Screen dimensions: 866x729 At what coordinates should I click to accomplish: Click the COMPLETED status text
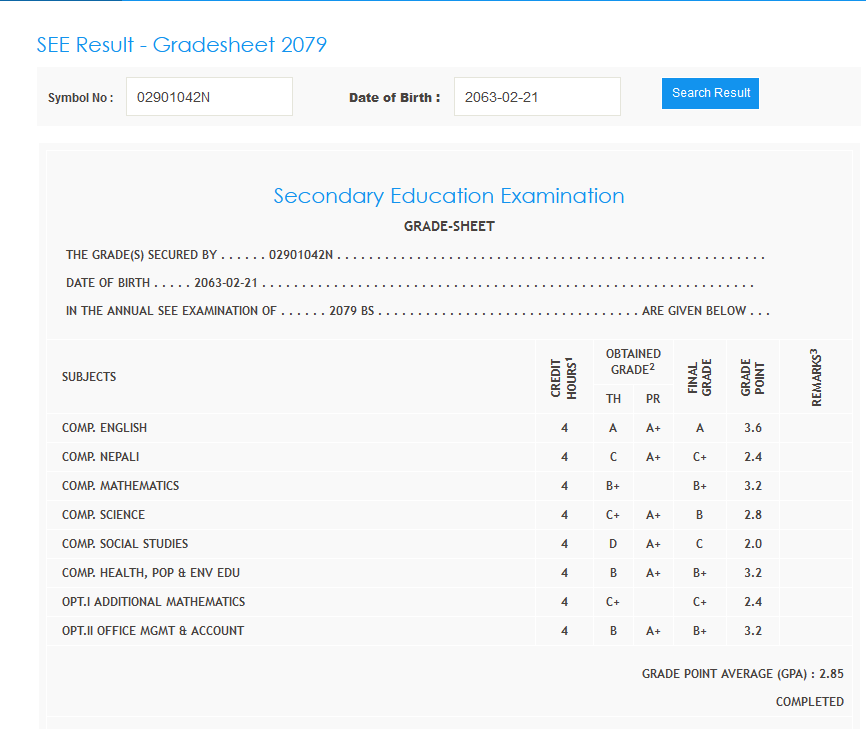809,702
